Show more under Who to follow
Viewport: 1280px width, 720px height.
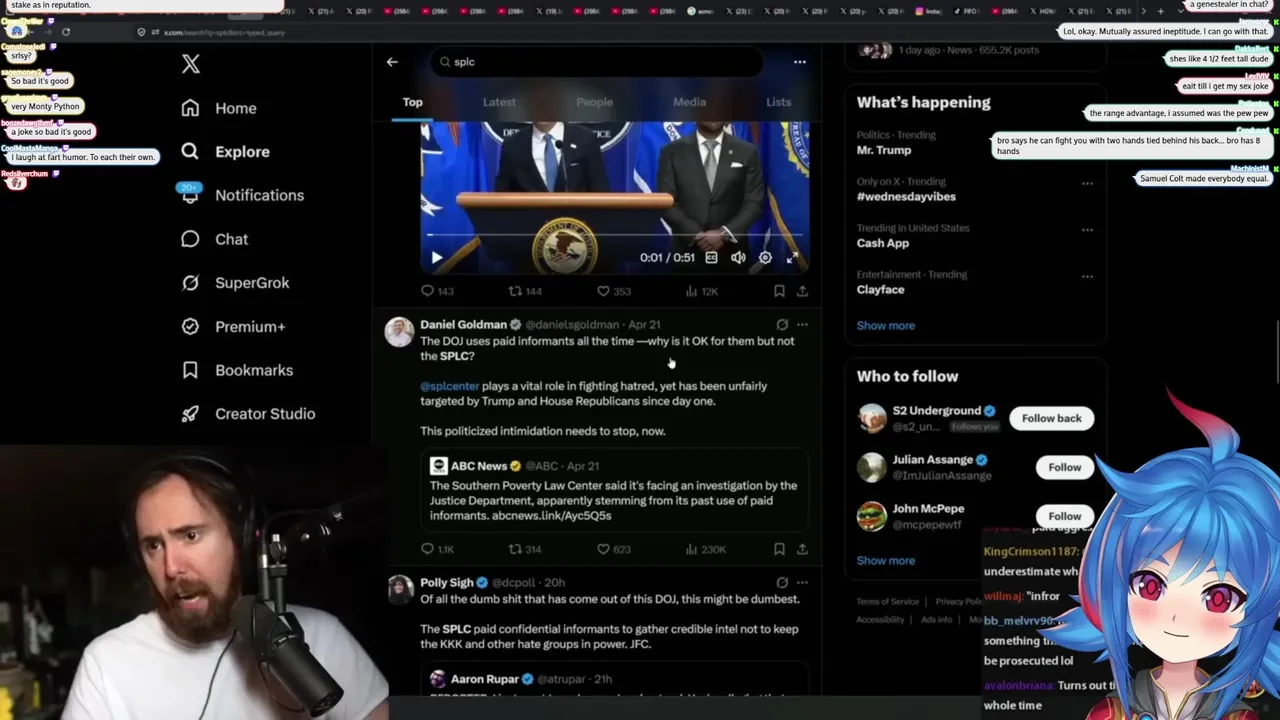pos(885,561)
